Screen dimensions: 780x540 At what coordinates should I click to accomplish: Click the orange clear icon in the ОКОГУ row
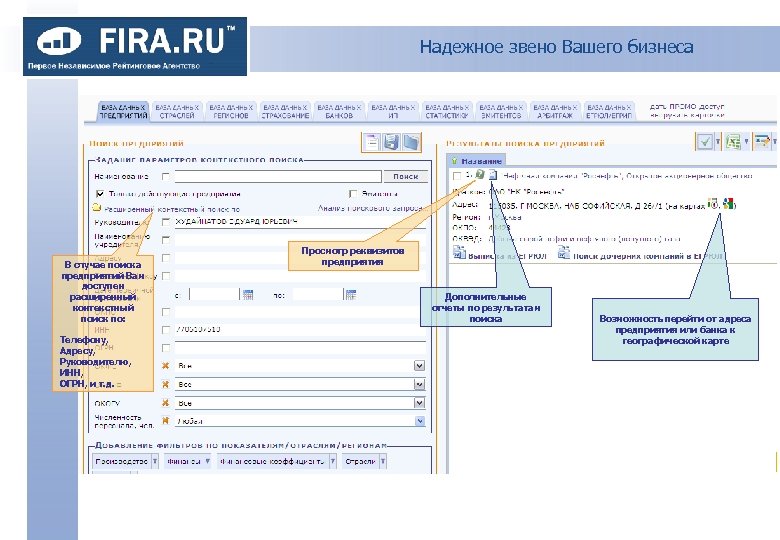click(166, 403)
